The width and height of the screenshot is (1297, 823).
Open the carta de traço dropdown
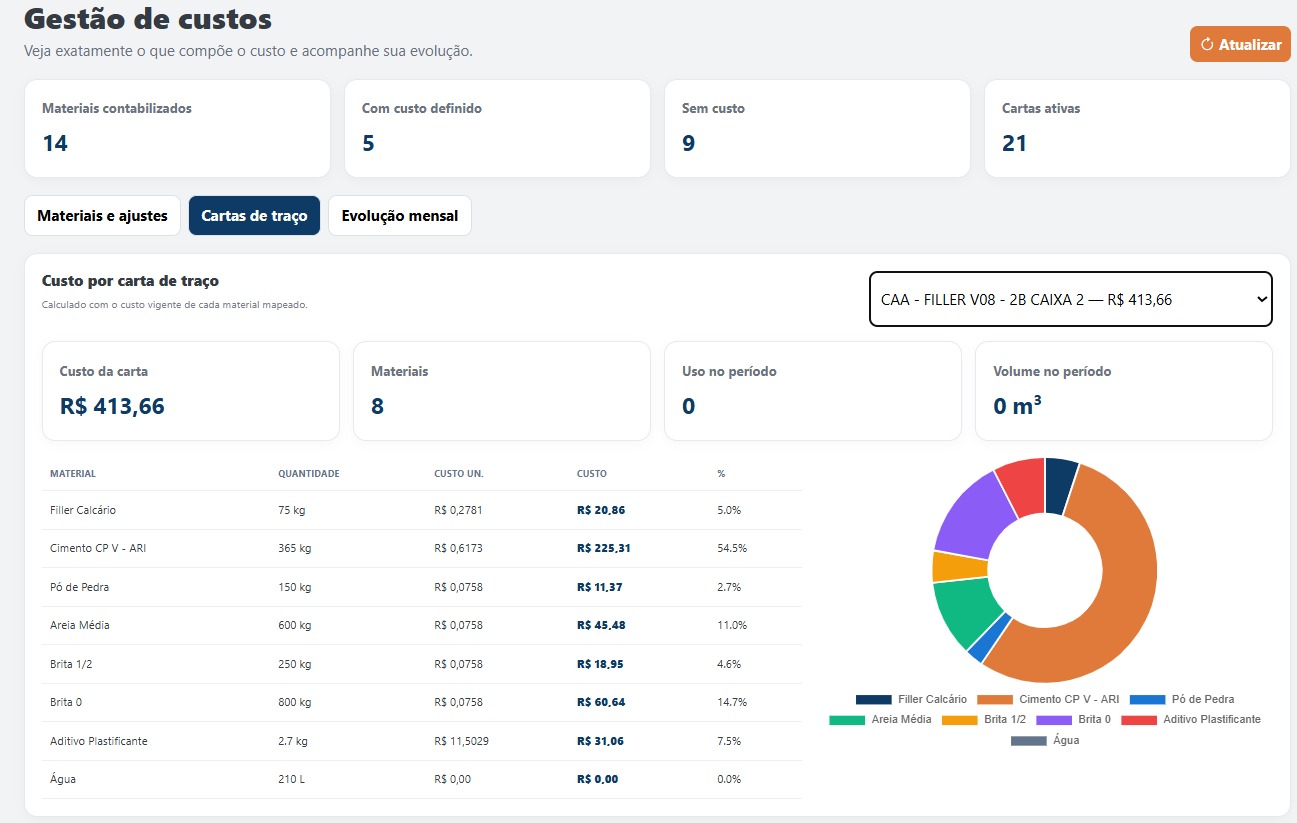click(x=1070, y=299)
